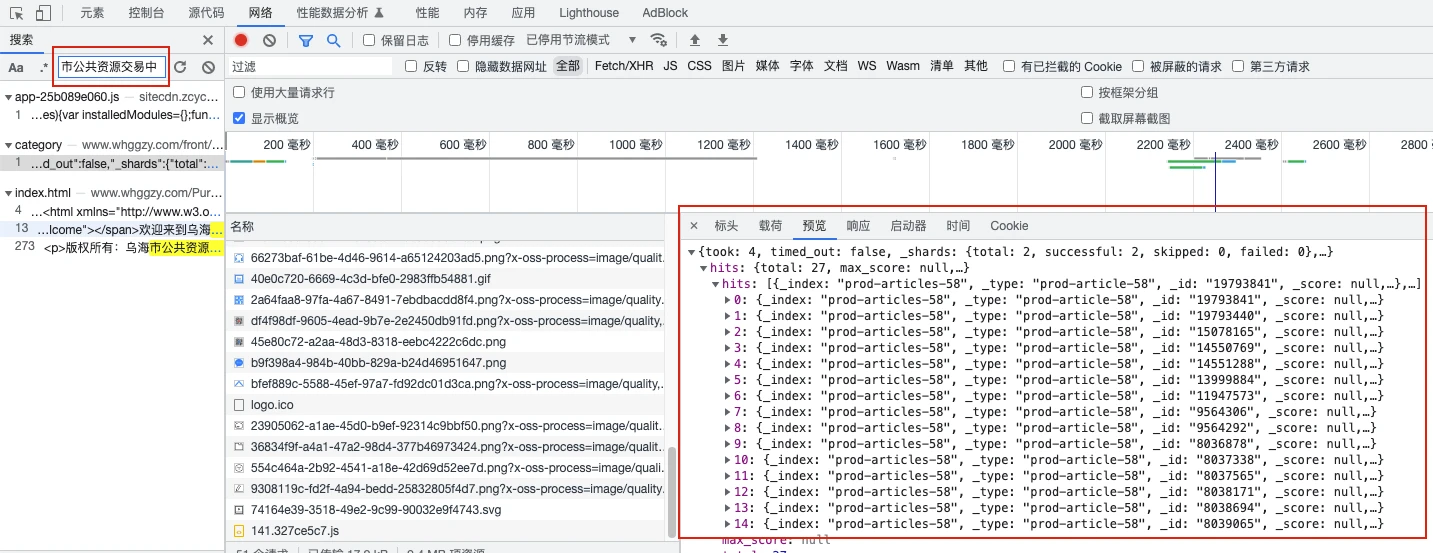Viewport: 1433px width, 553px height.
Task: Open the 已停用节流模式 throttling dropdown
Action: [x=581, y=40]
